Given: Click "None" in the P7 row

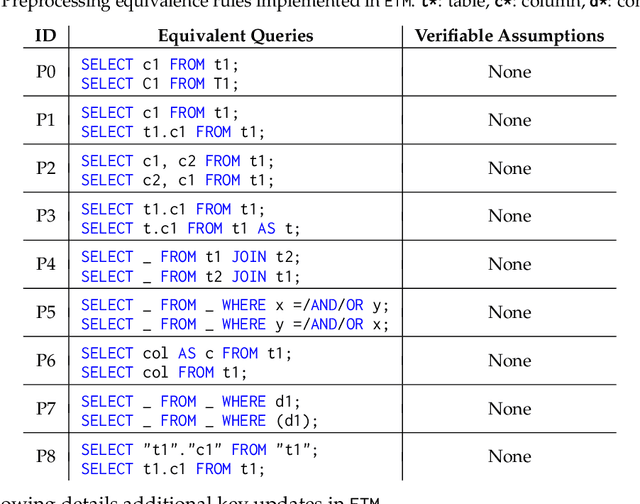Looking at the screenshot, I should tap(509, 408).
